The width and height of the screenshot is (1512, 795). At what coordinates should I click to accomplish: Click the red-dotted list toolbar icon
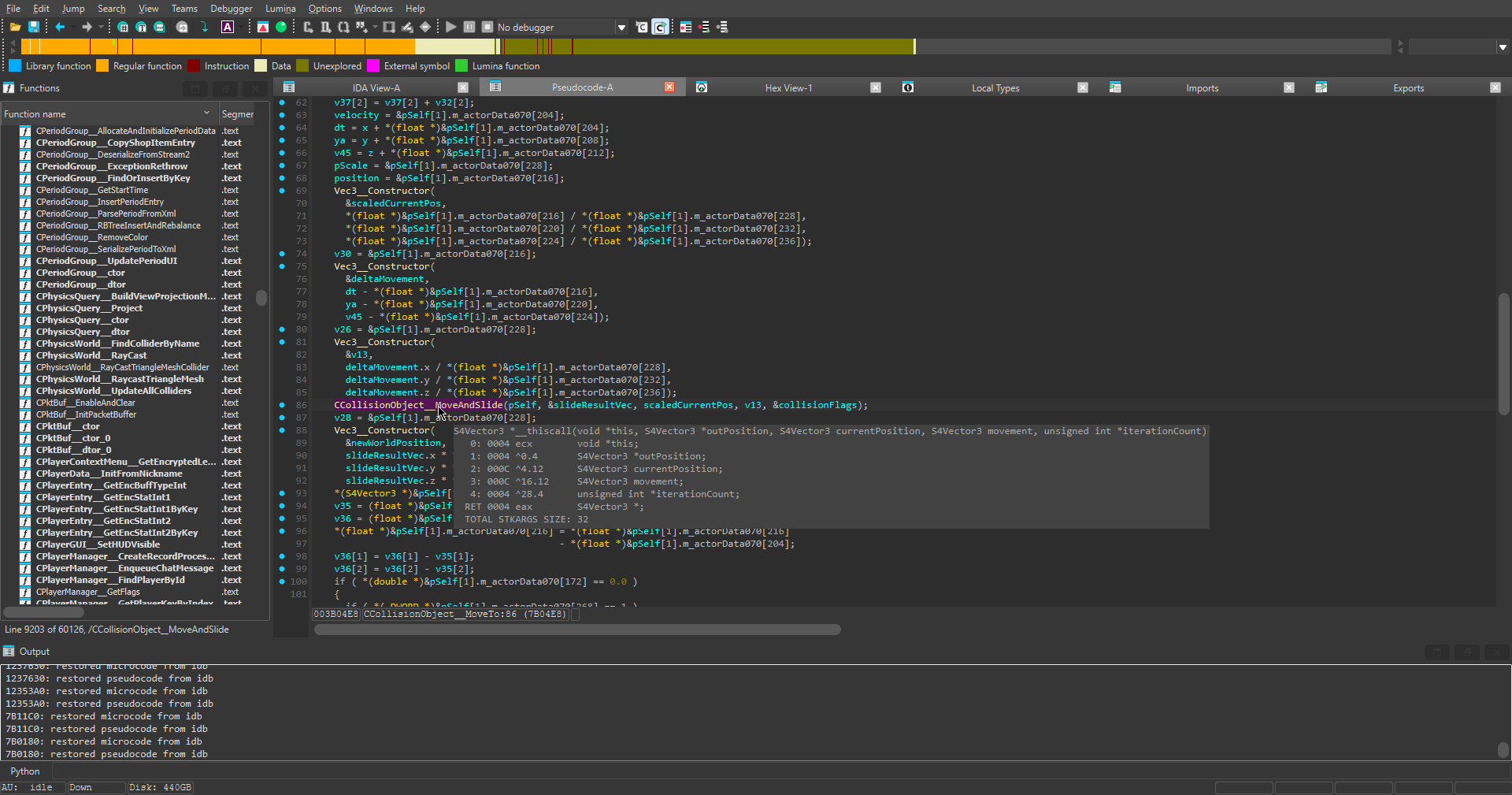(x=686, y=27)
